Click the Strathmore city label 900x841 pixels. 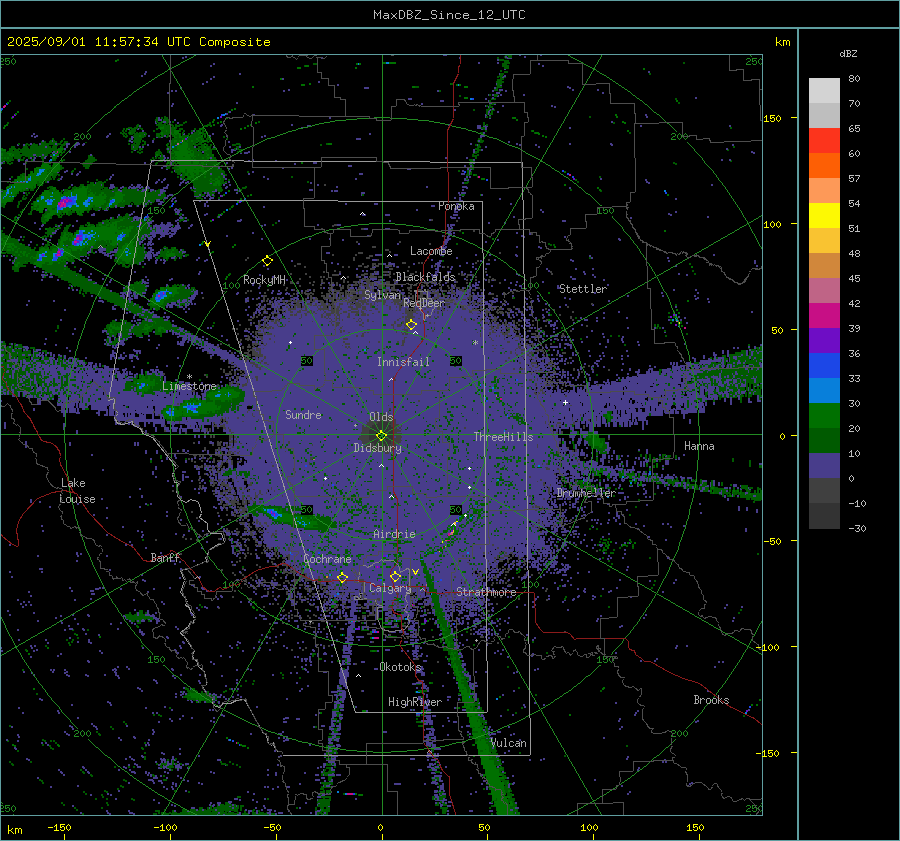pos(486,592)
